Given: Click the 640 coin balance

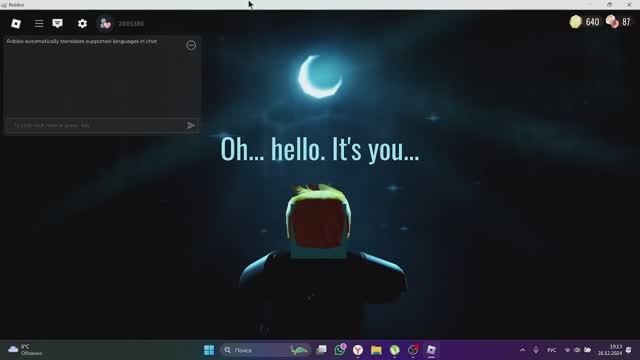Looking at the screenshot, I should (592, 22).
